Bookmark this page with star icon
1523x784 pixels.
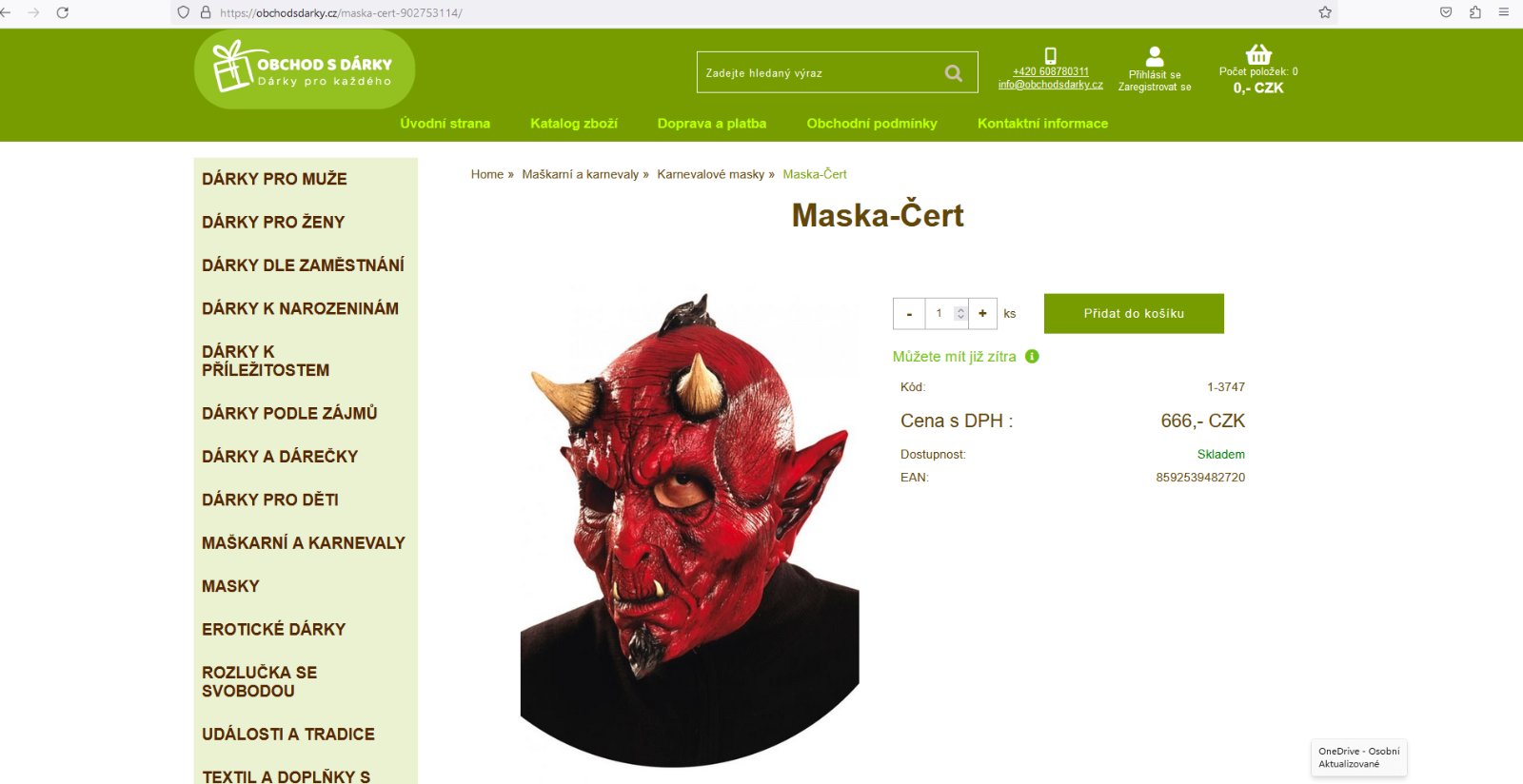pos(1325,12)
